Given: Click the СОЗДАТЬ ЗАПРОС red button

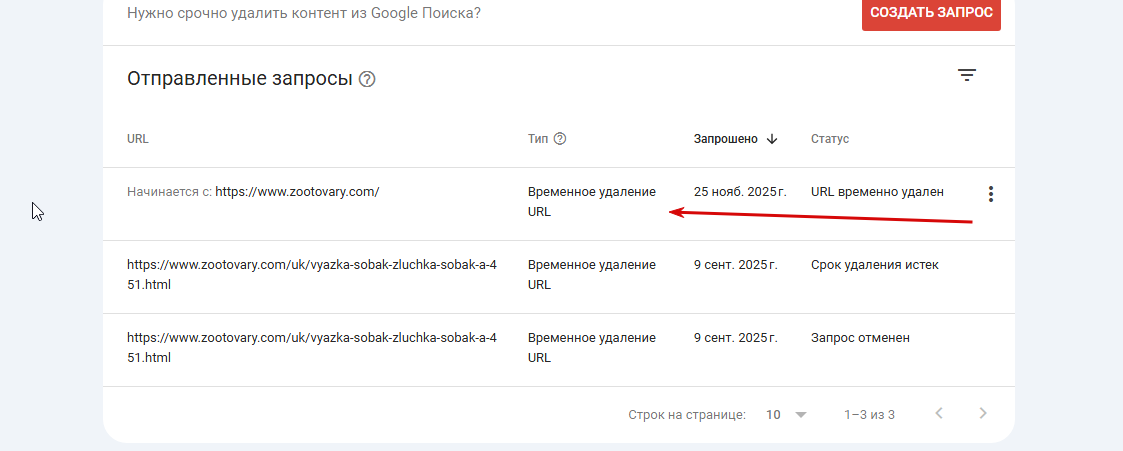Looking at the screenshot, I should click(931, 13).
